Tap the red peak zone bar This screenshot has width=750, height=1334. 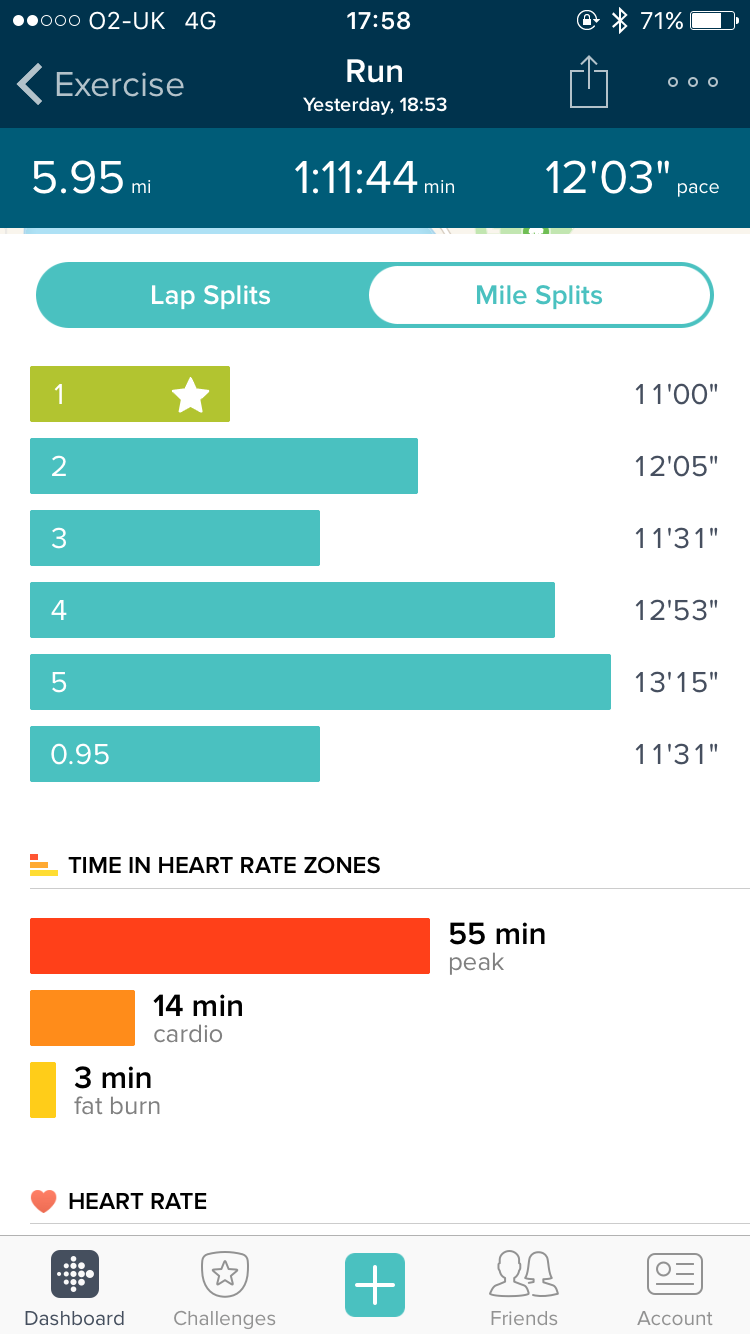point(230,946)
